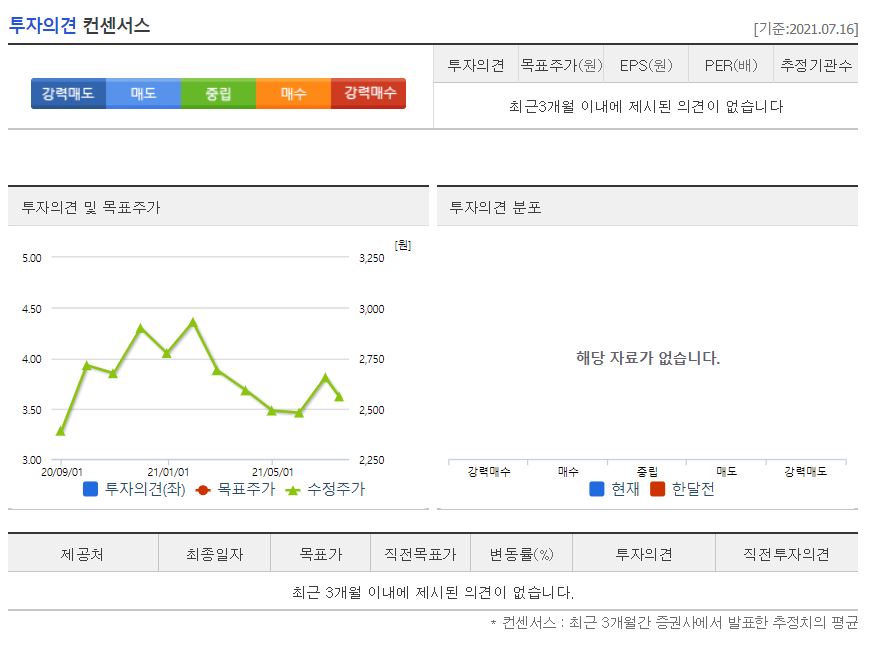Select the 매수 rating button
The image size is (869, 648).
click(294, 93)
